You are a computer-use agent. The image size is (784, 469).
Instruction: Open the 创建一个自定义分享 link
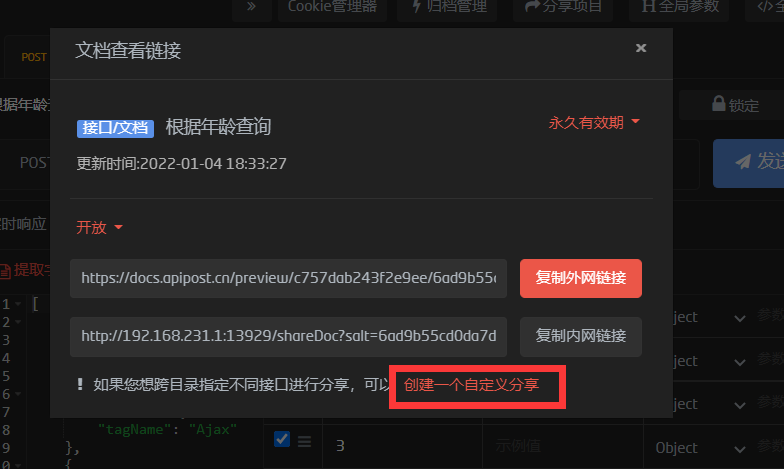tap(472, 384)
